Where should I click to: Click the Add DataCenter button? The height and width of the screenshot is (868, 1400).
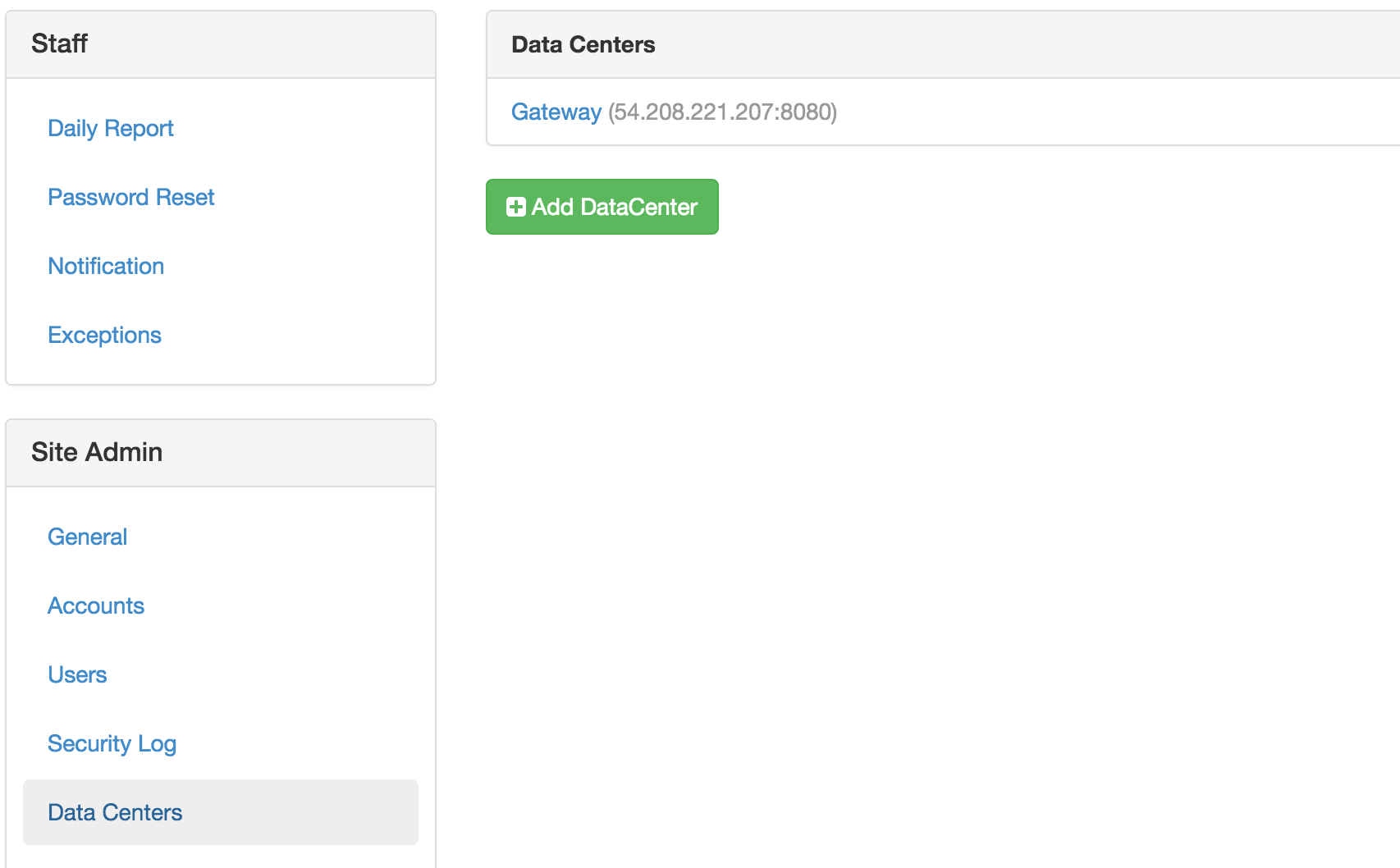pyautogui.click(x=602, y=207)
